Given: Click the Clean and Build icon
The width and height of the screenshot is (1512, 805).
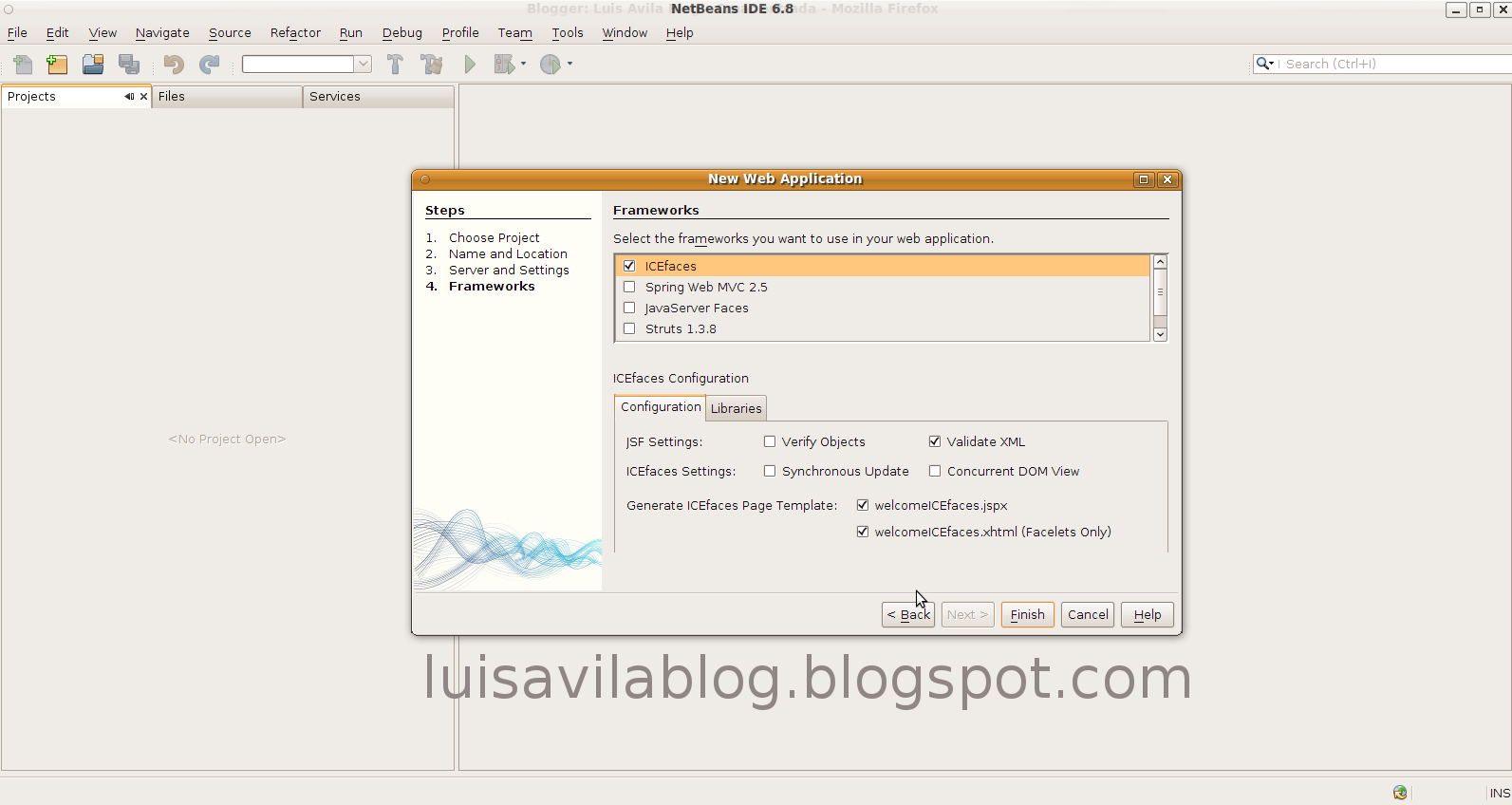Looking at the screenshot, I should click(432, 65).
